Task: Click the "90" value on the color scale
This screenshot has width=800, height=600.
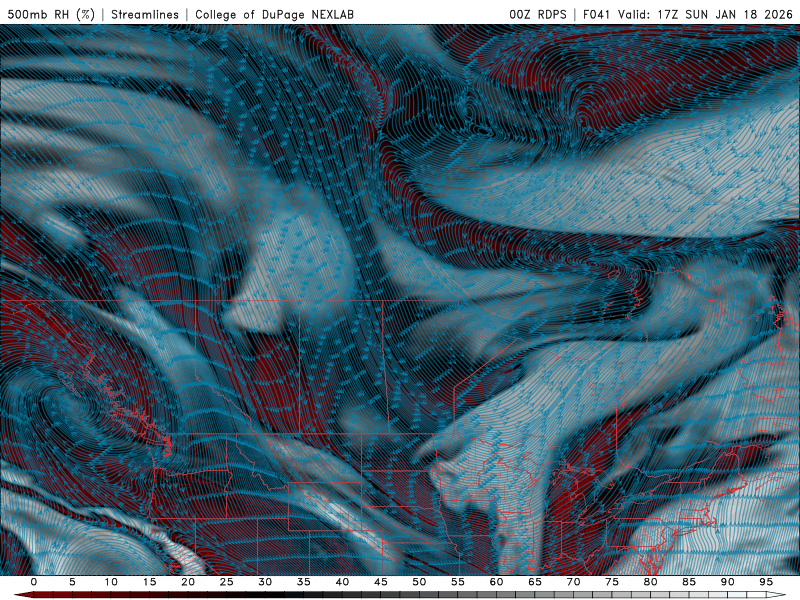Action: click(x=728, y=582)
